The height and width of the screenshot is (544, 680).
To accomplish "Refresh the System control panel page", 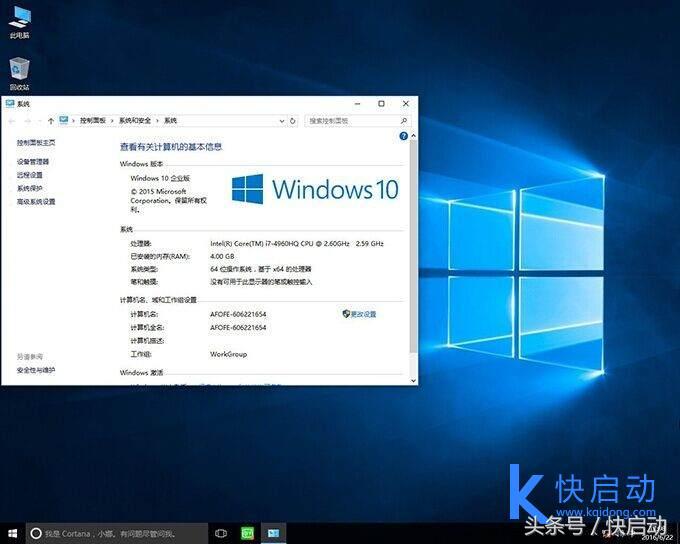I will [293, 121].
